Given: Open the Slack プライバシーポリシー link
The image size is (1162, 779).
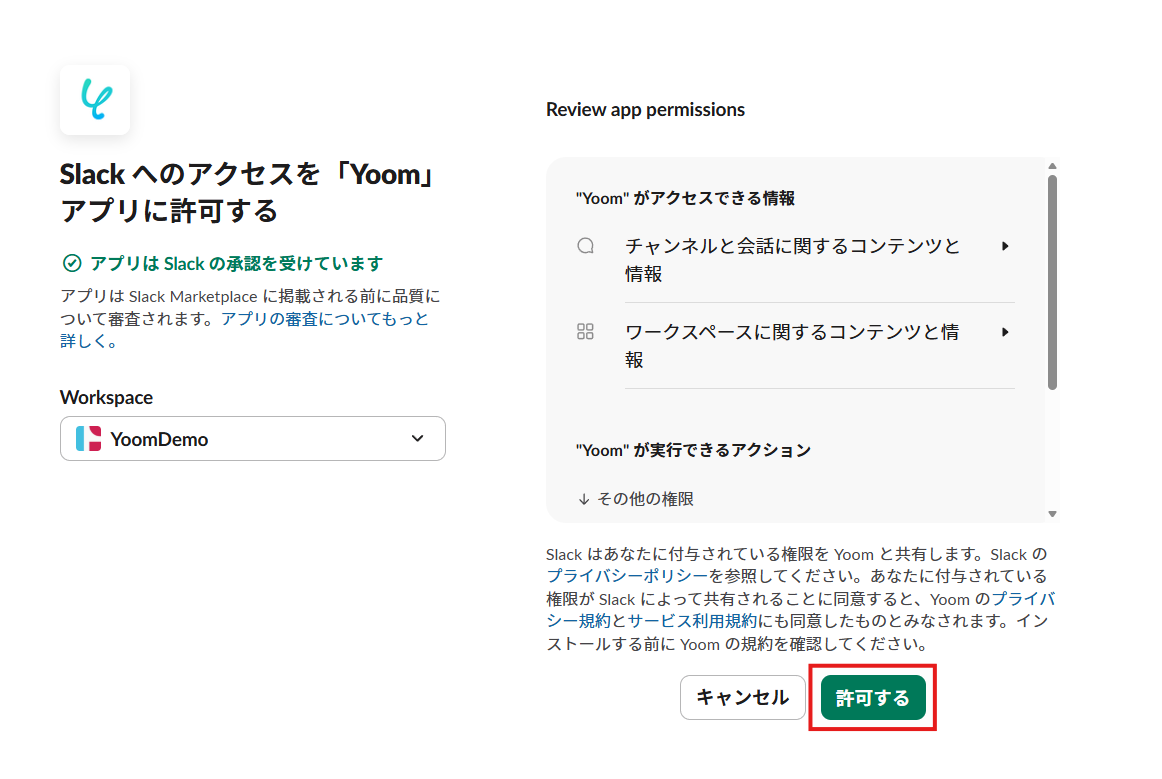Looking at the screenshot, I should 627,576.
